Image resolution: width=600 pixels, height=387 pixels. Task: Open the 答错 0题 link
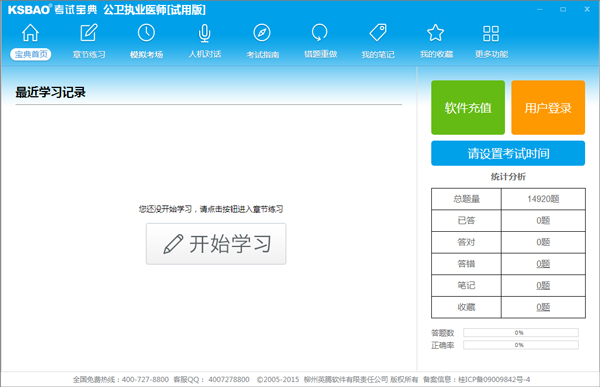tap(543, 264)
